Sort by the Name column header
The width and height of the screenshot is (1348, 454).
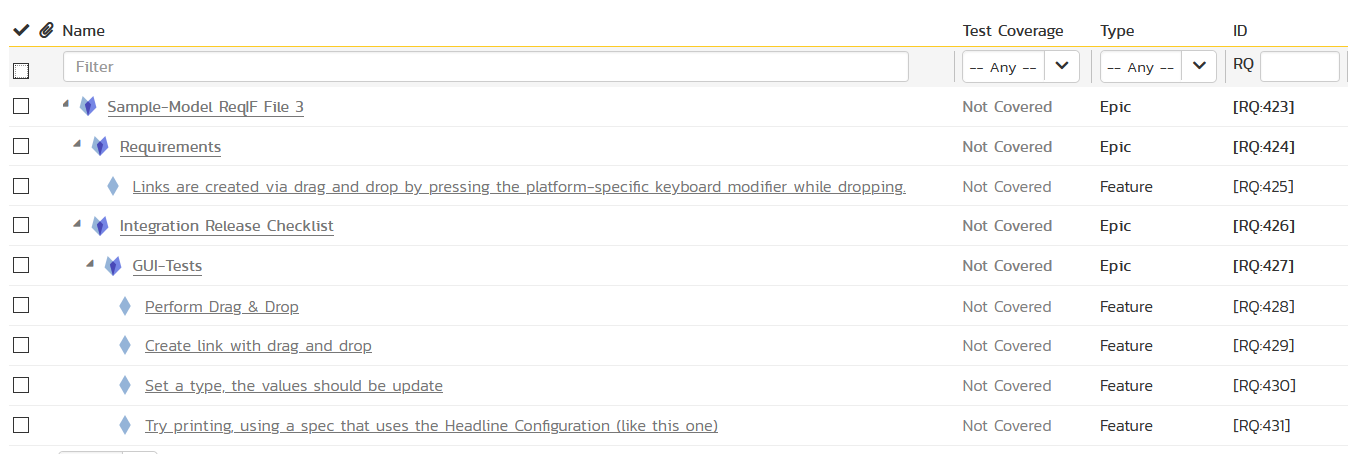click(x=83, y=31)
